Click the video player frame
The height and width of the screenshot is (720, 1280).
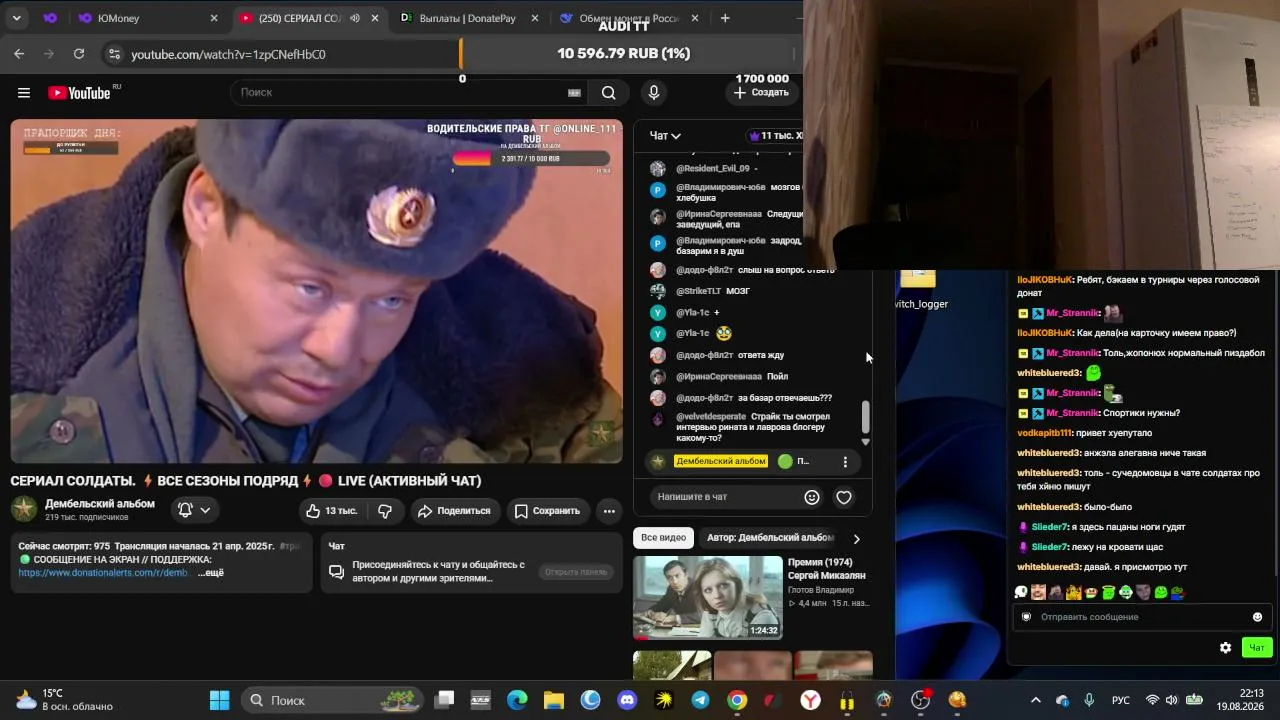click(316, 291)
